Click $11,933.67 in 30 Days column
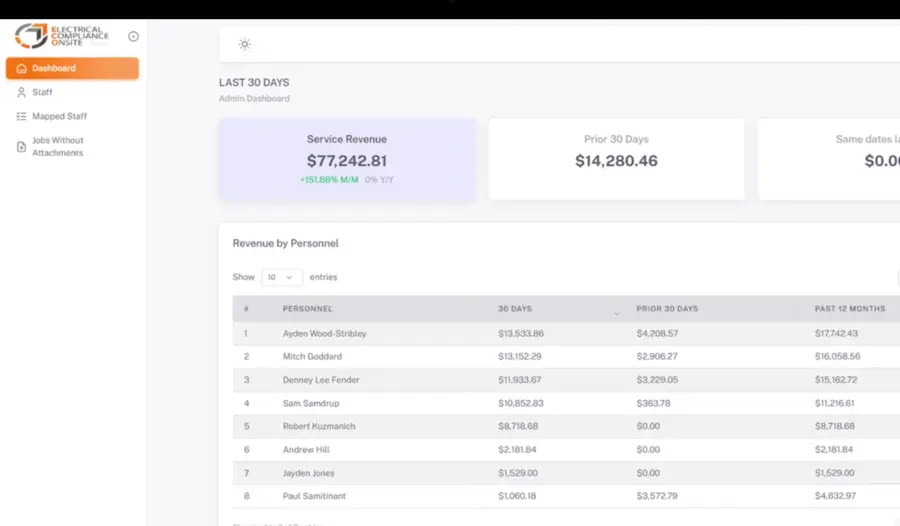The image size is (900, 526). click(519, 380)
